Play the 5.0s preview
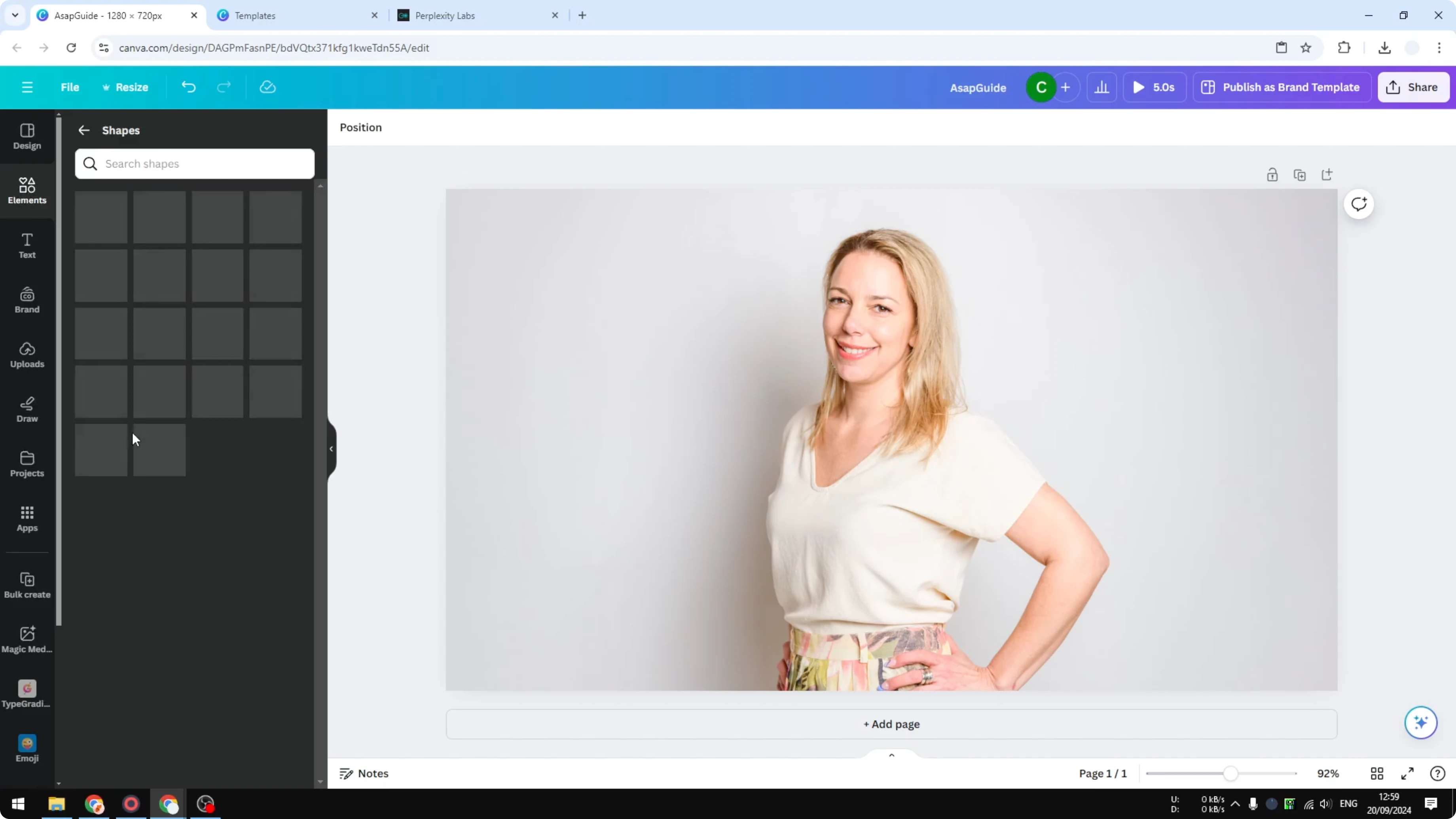This screenshot has height=819, width=1456. (x=1154, y=87)
